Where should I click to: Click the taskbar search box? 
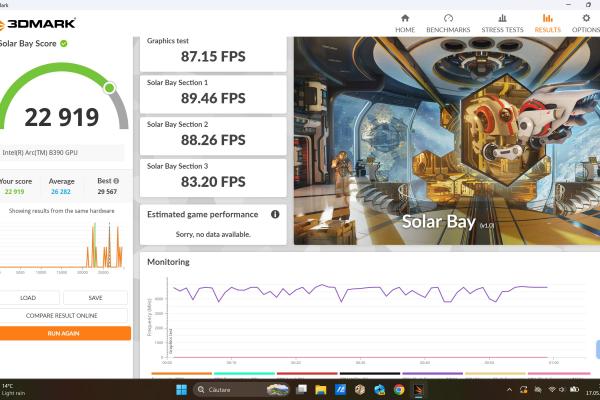click(241, 390)
